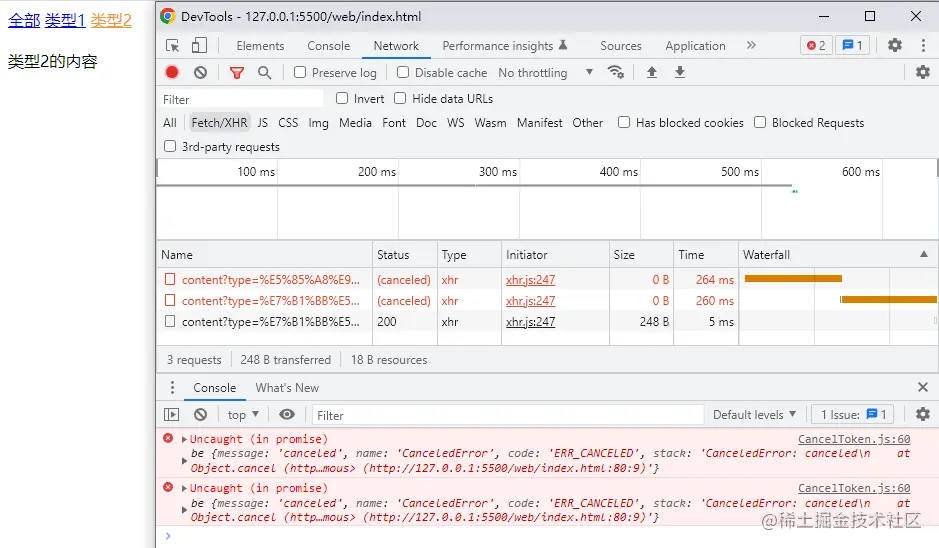This screenshot has width=939, height=548.
Task: Check 3rd-party requests checkbox
Action: click(170, 146)
